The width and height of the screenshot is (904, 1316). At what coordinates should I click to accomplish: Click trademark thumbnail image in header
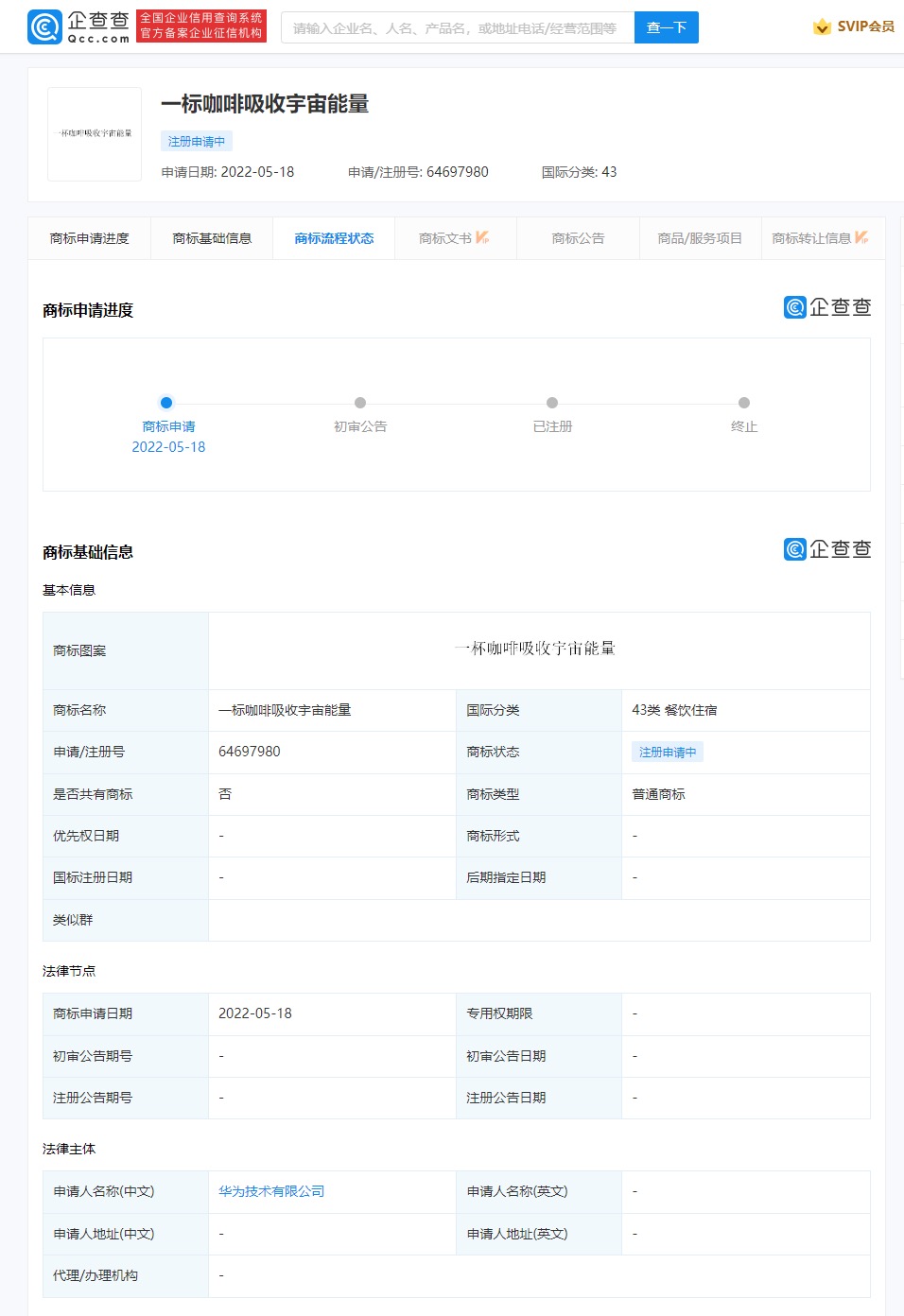pyautogui.click(x=95, y=134)
